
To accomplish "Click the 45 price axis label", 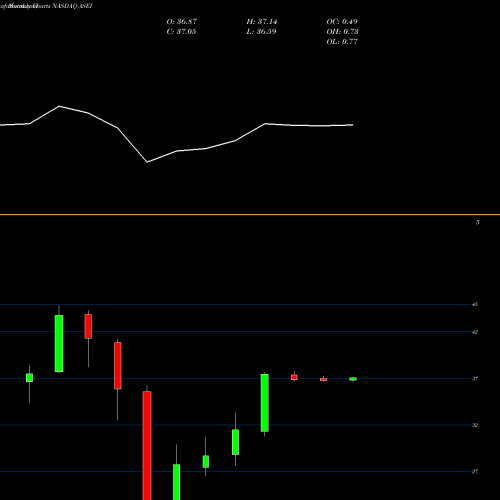I will coord(475,304).
